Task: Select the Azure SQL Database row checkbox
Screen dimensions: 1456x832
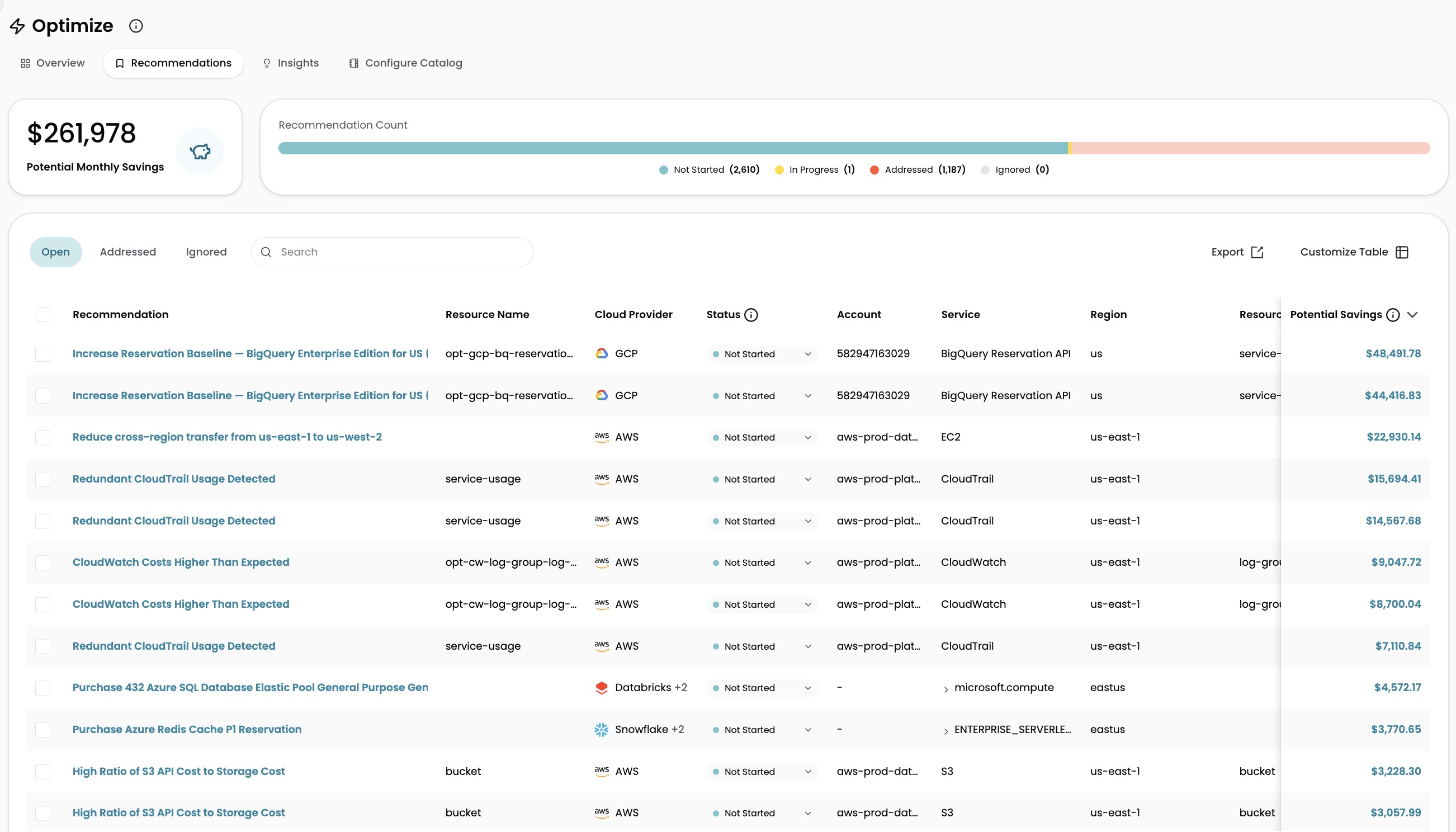Action: [x=43, y=688]
